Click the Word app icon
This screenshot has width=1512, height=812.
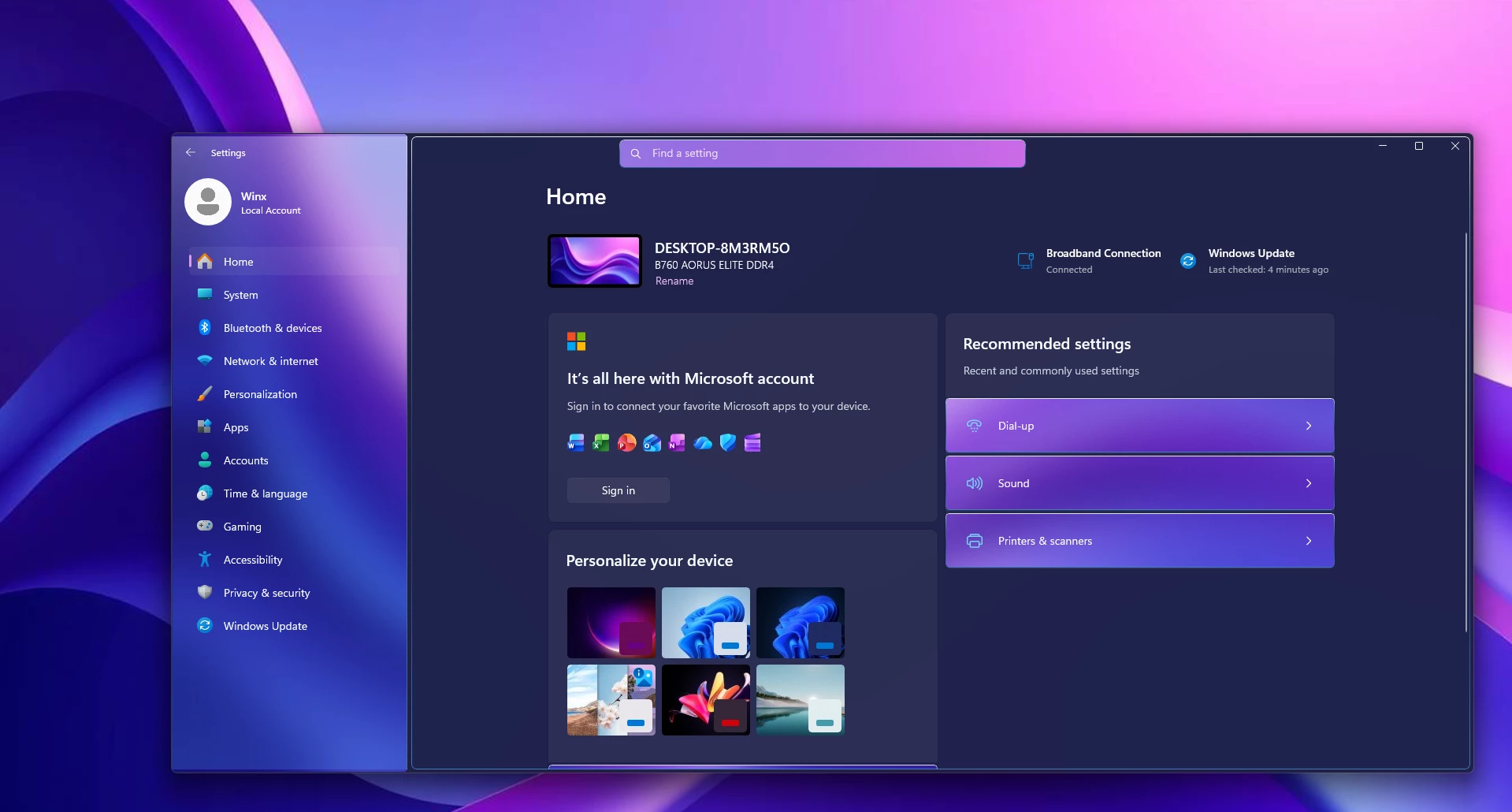[x=576, y=443]
